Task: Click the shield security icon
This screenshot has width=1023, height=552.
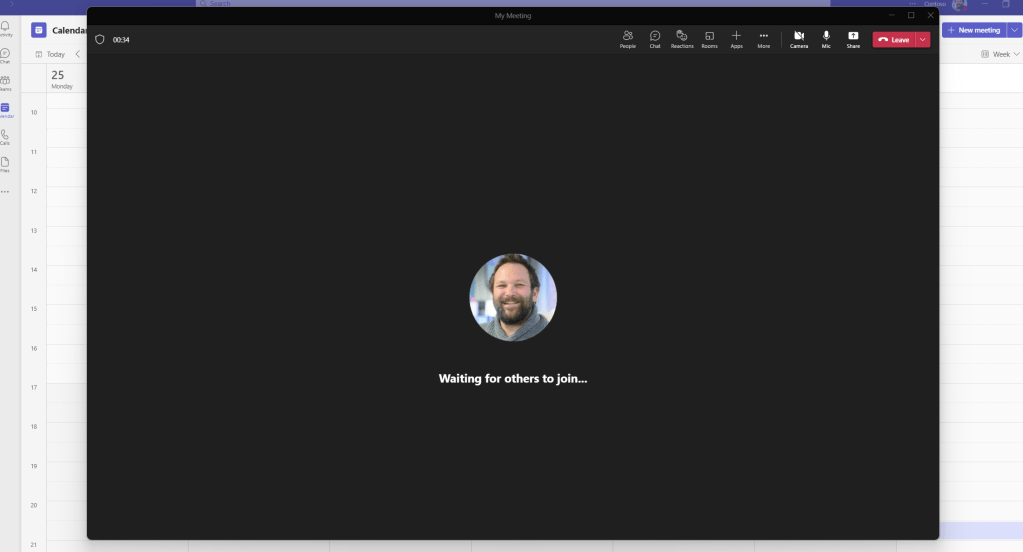Action: [100, 40]
